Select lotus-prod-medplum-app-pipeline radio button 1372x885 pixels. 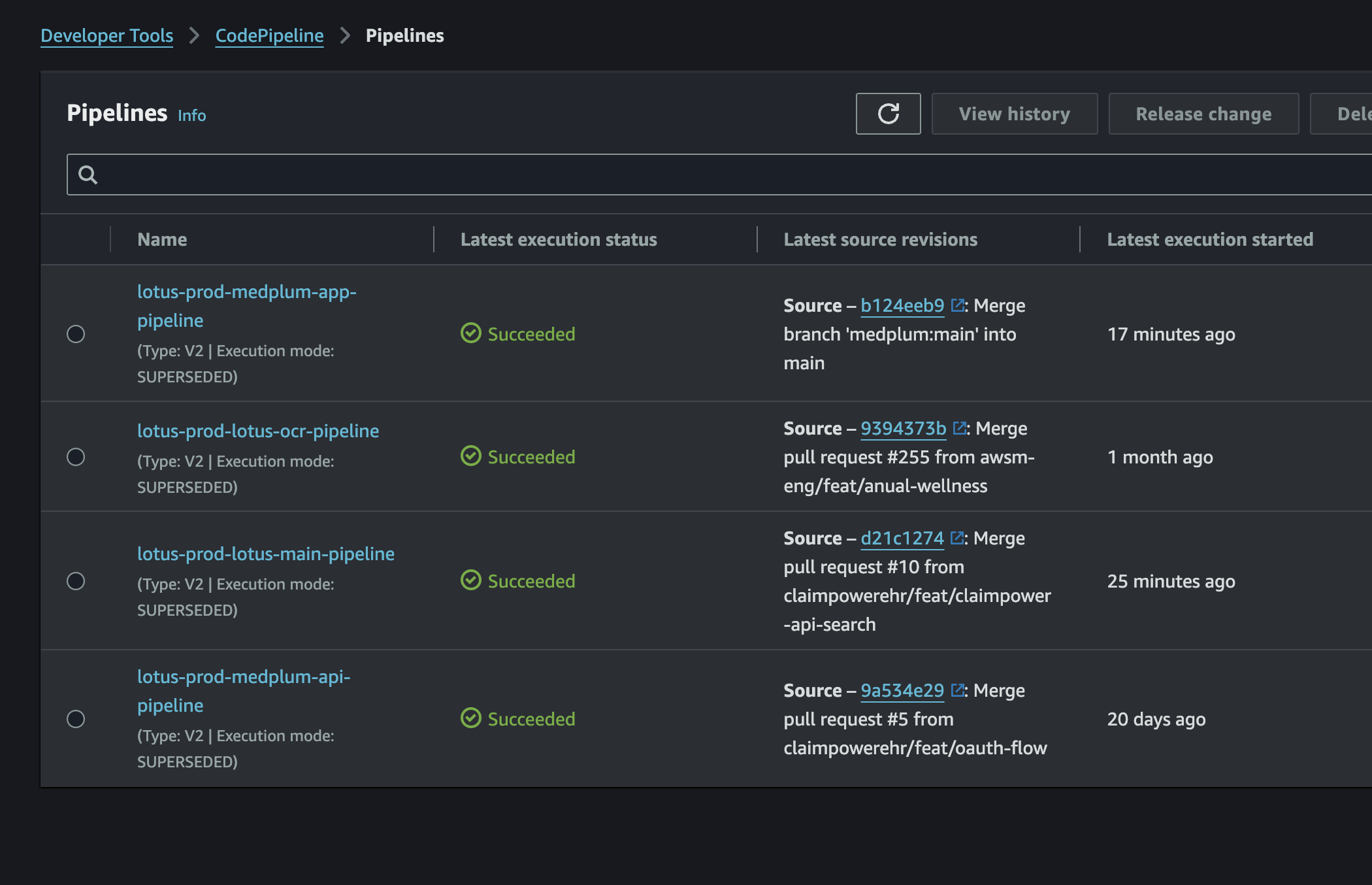[x=76, y=334]
